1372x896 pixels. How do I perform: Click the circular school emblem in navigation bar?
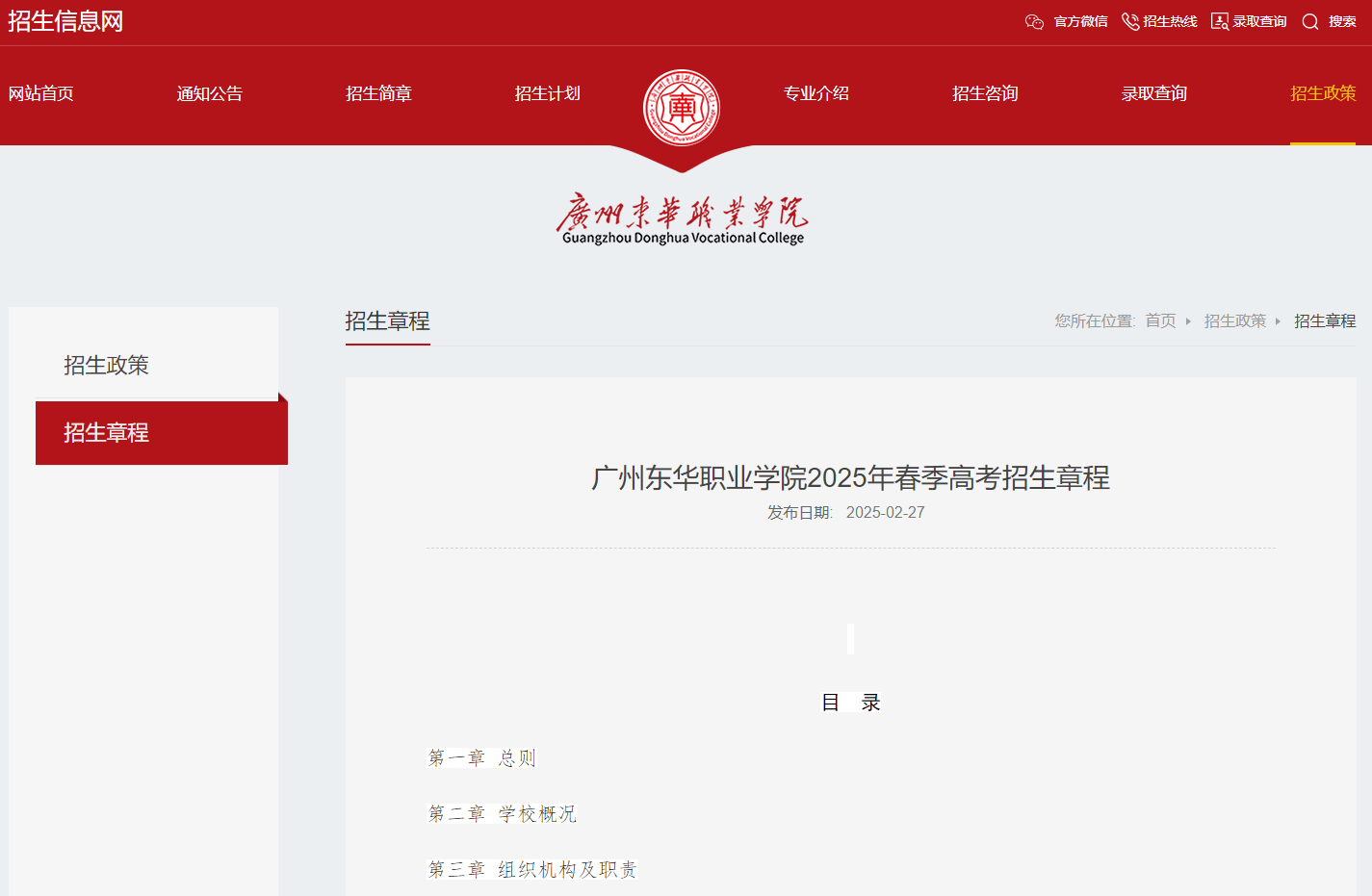tap(682, 107)
